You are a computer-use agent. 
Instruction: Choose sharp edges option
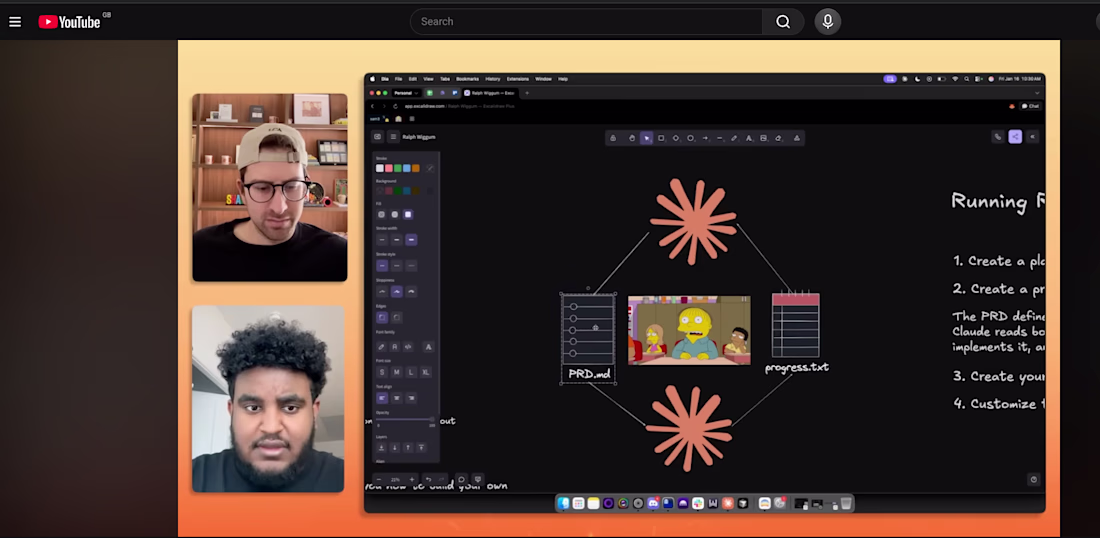click(x=382, y=318)
